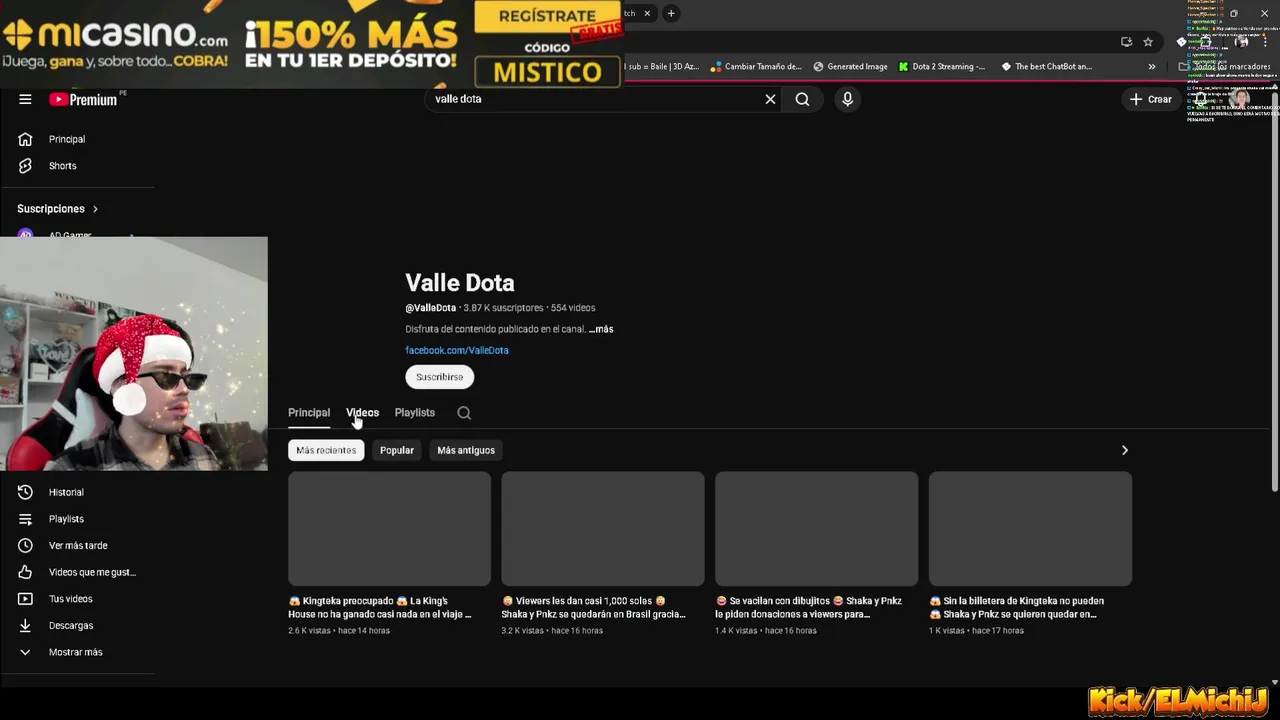Click the magnifier search button

802,99
